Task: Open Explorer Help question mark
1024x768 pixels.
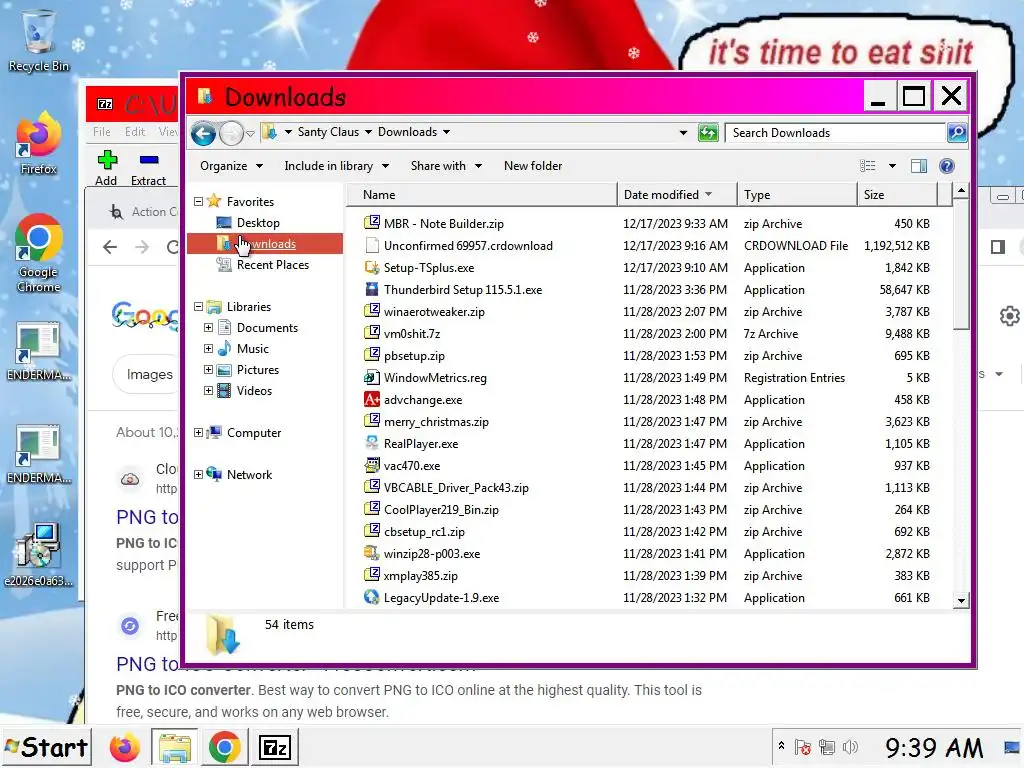Action: tap(947, 166)
